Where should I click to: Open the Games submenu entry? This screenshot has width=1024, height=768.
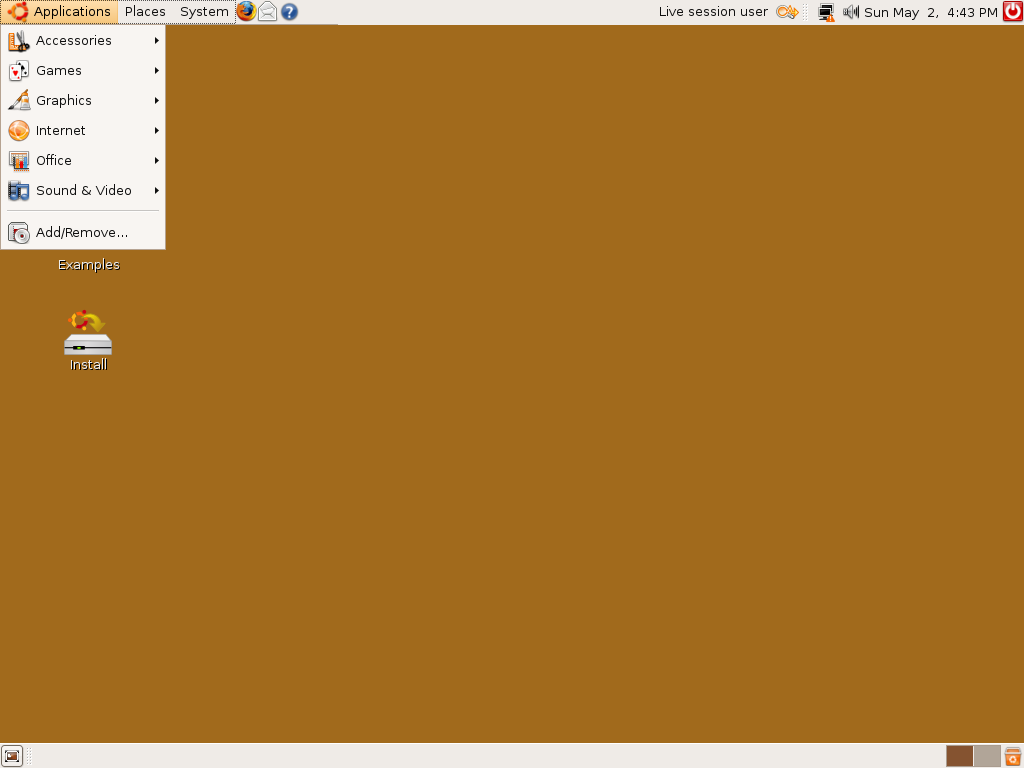[83, 71]
